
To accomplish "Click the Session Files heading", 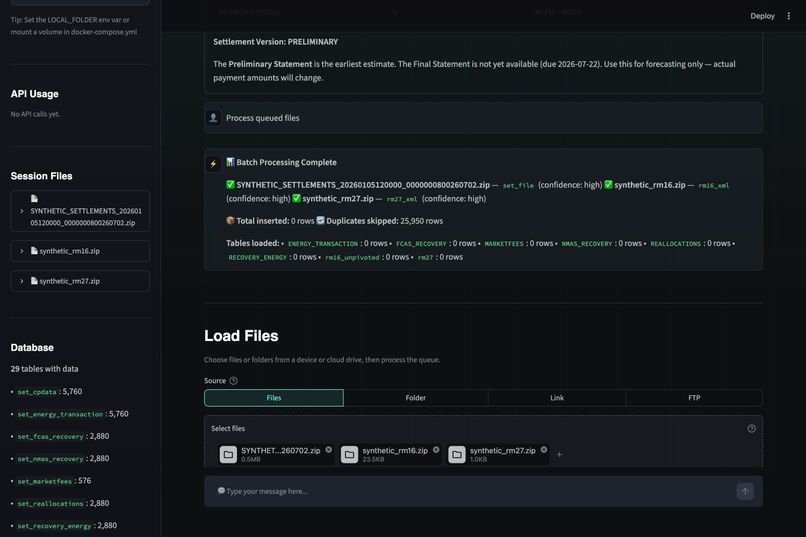I will tap(42, 176).
